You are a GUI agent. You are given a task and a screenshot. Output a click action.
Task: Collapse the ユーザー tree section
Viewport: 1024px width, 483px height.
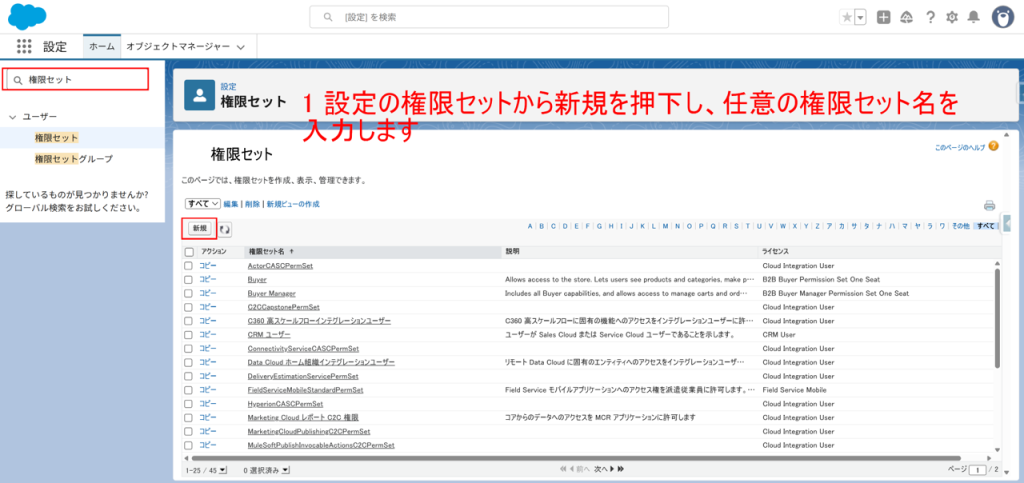12,117
